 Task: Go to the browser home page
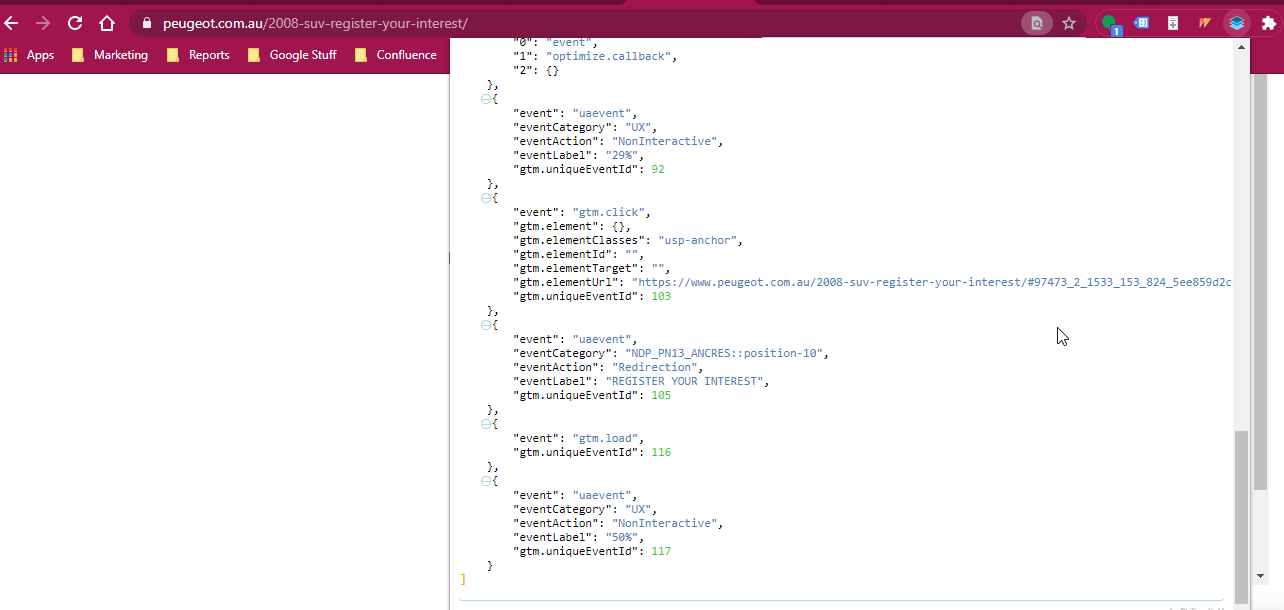(107, 23)
